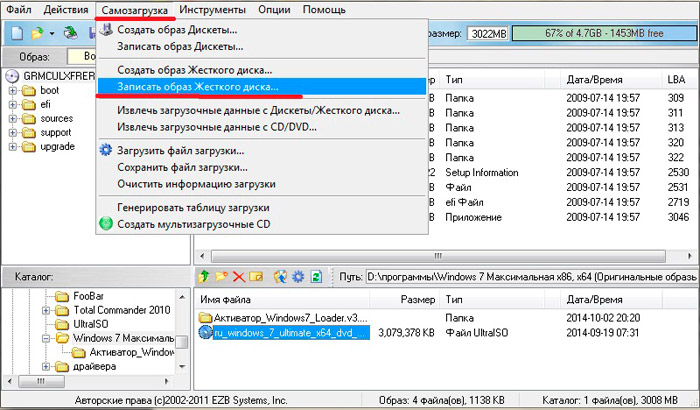Viewport: 700px width, 410px height.
Task: Choose Загрузить файл загрузки menu entry
Action: click(262, 151)
